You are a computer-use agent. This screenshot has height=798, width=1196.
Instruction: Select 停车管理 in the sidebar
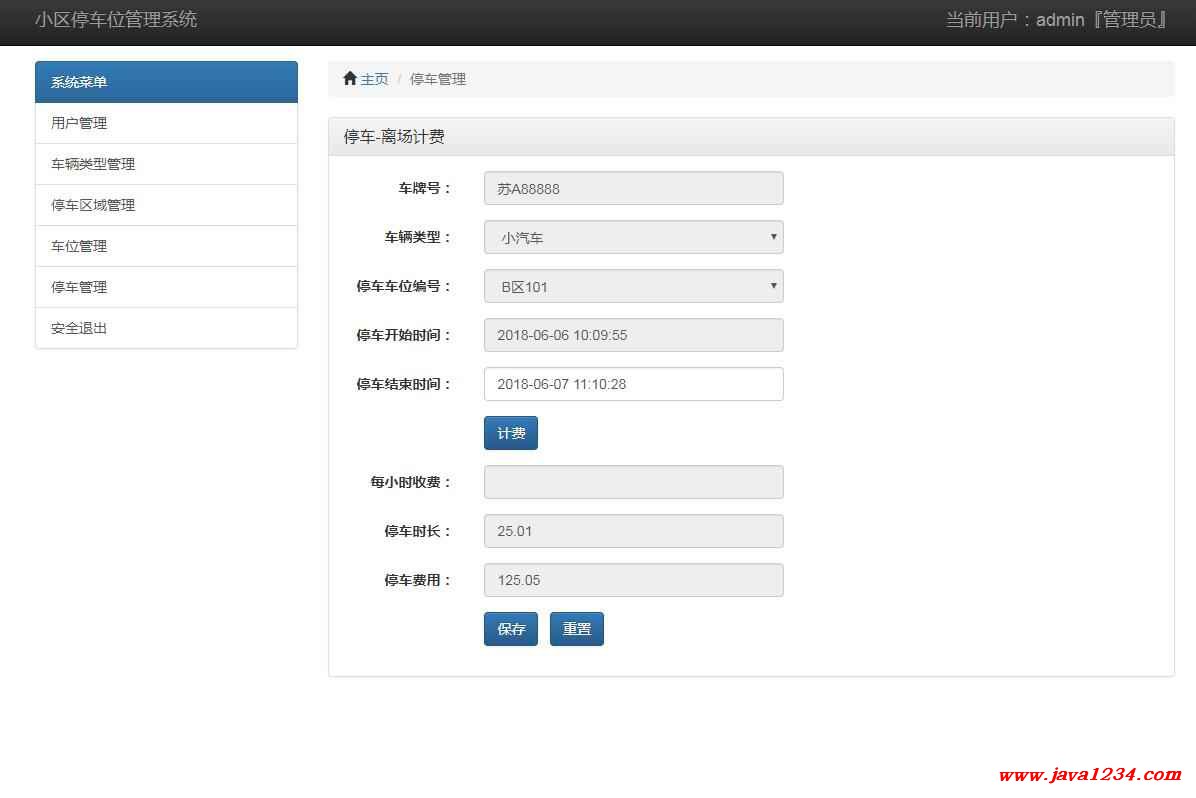[79, 287]
